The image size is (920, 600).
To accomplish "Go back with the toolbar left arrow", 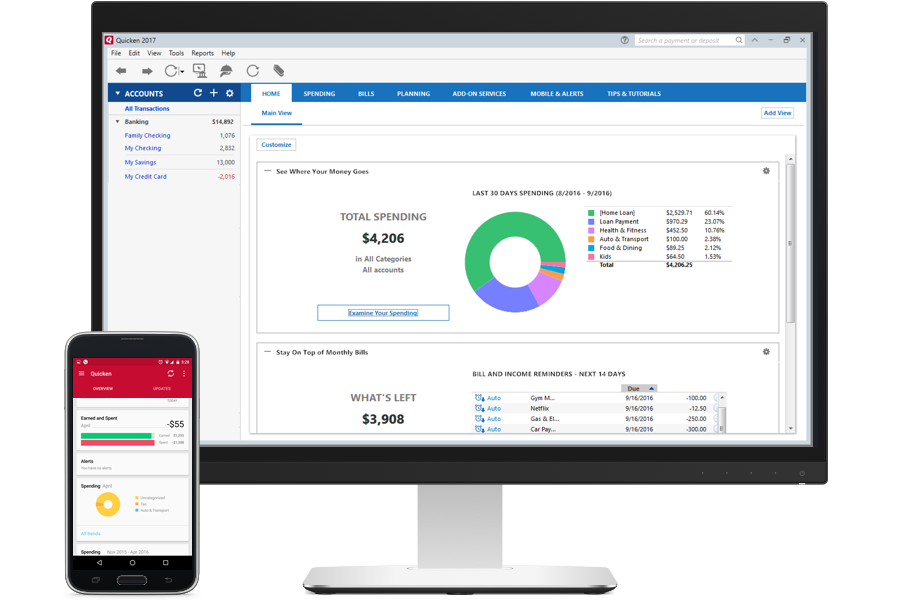I will [x=121, y=71].
